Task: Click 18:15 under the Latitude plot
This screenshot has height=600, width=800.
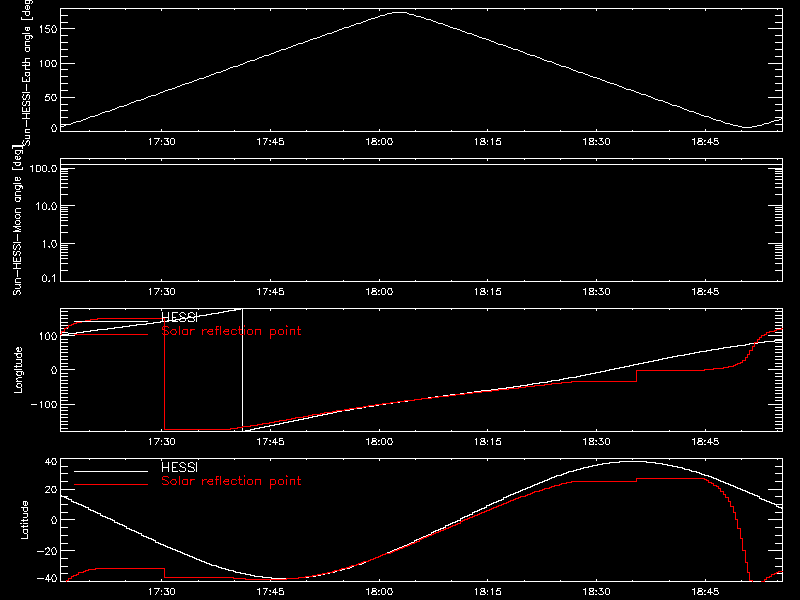Action: (488, 592)
